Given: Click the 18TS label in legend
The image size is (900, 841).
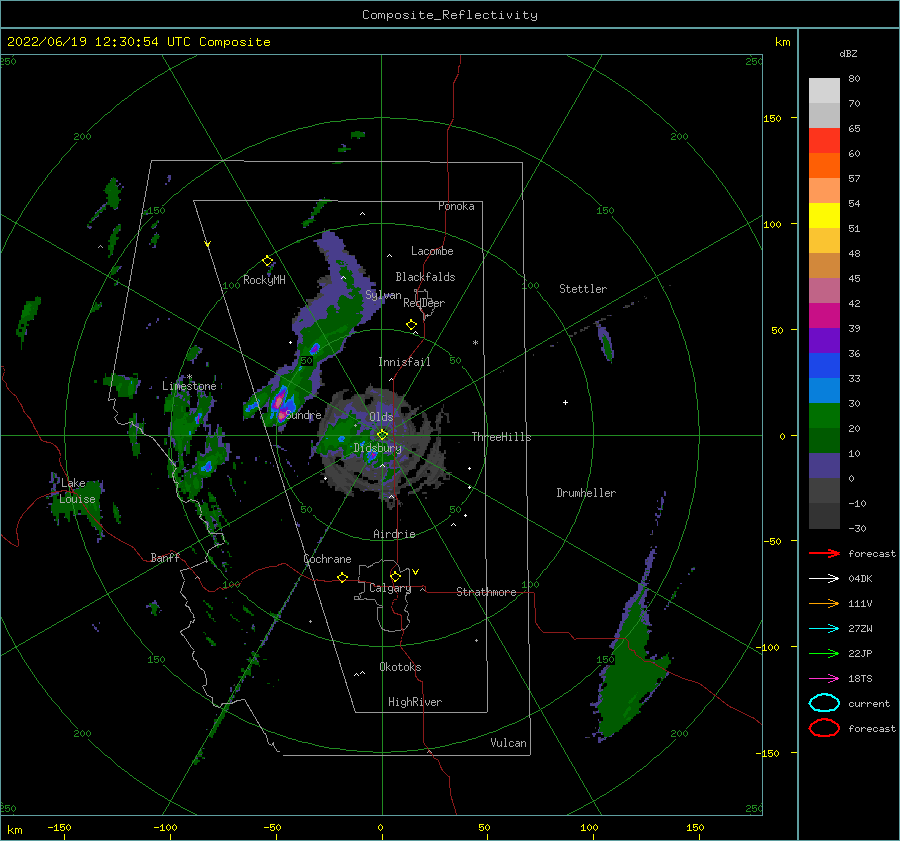Looking at the screenshot, I should coord(860,679).
